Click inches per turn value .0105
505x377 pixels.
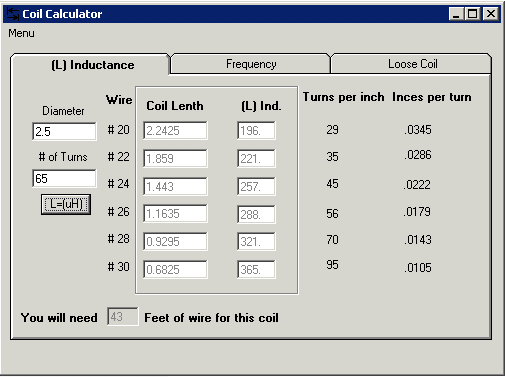click(418, 268)
